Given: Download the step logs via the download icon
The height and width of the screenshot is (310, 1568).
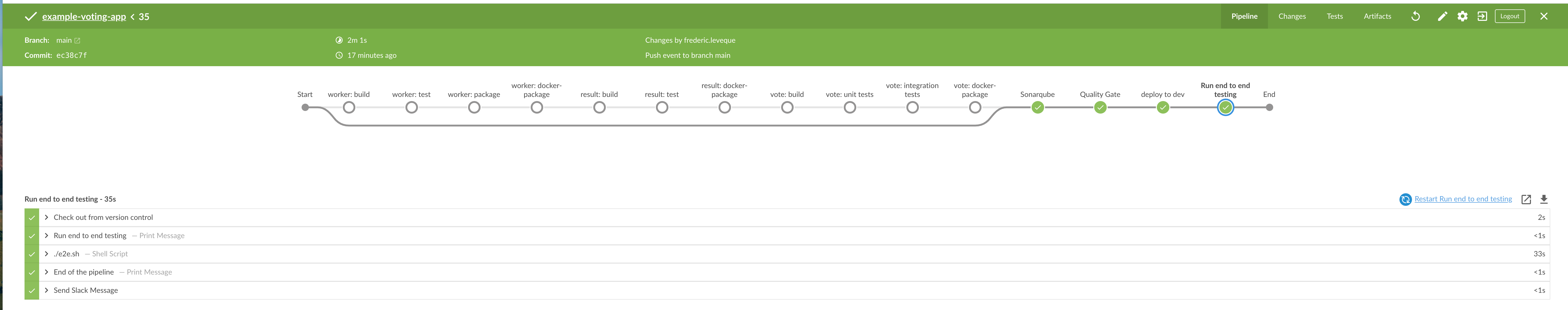Looking at the screenshot, I should (x=1544, y=199).
